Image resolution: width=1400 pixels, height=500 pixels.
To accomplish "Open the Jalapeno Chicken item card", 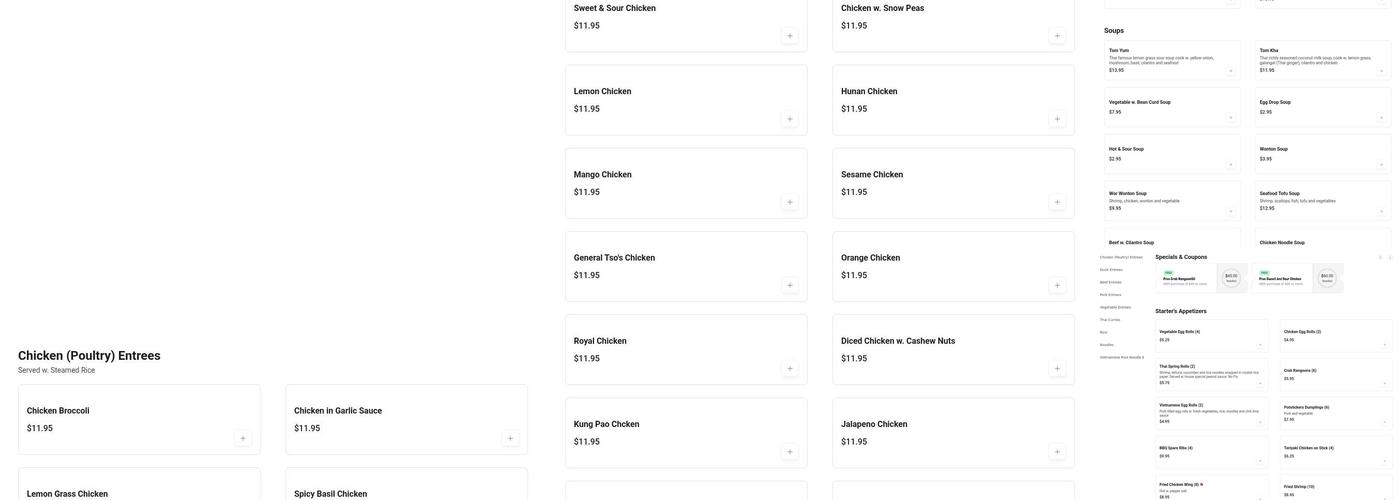I will tap(953, 433).
